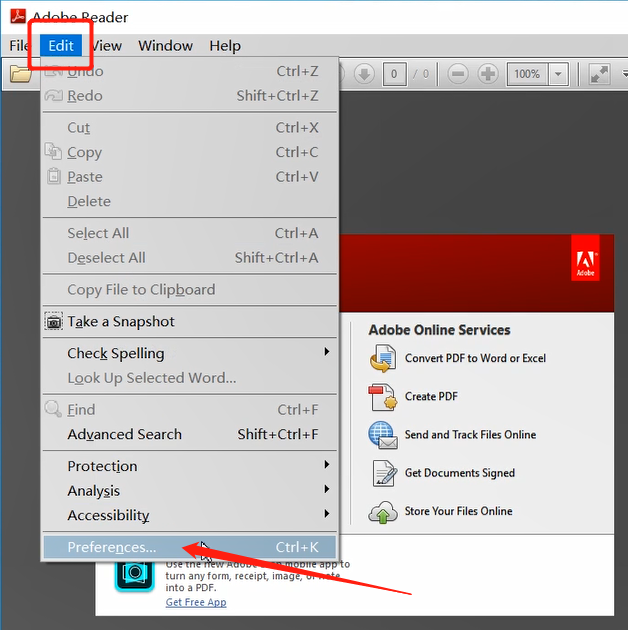This screenshot has height=630, width=628.
Task: Click the next page down-arrow icon
Action: pos(364,74)
